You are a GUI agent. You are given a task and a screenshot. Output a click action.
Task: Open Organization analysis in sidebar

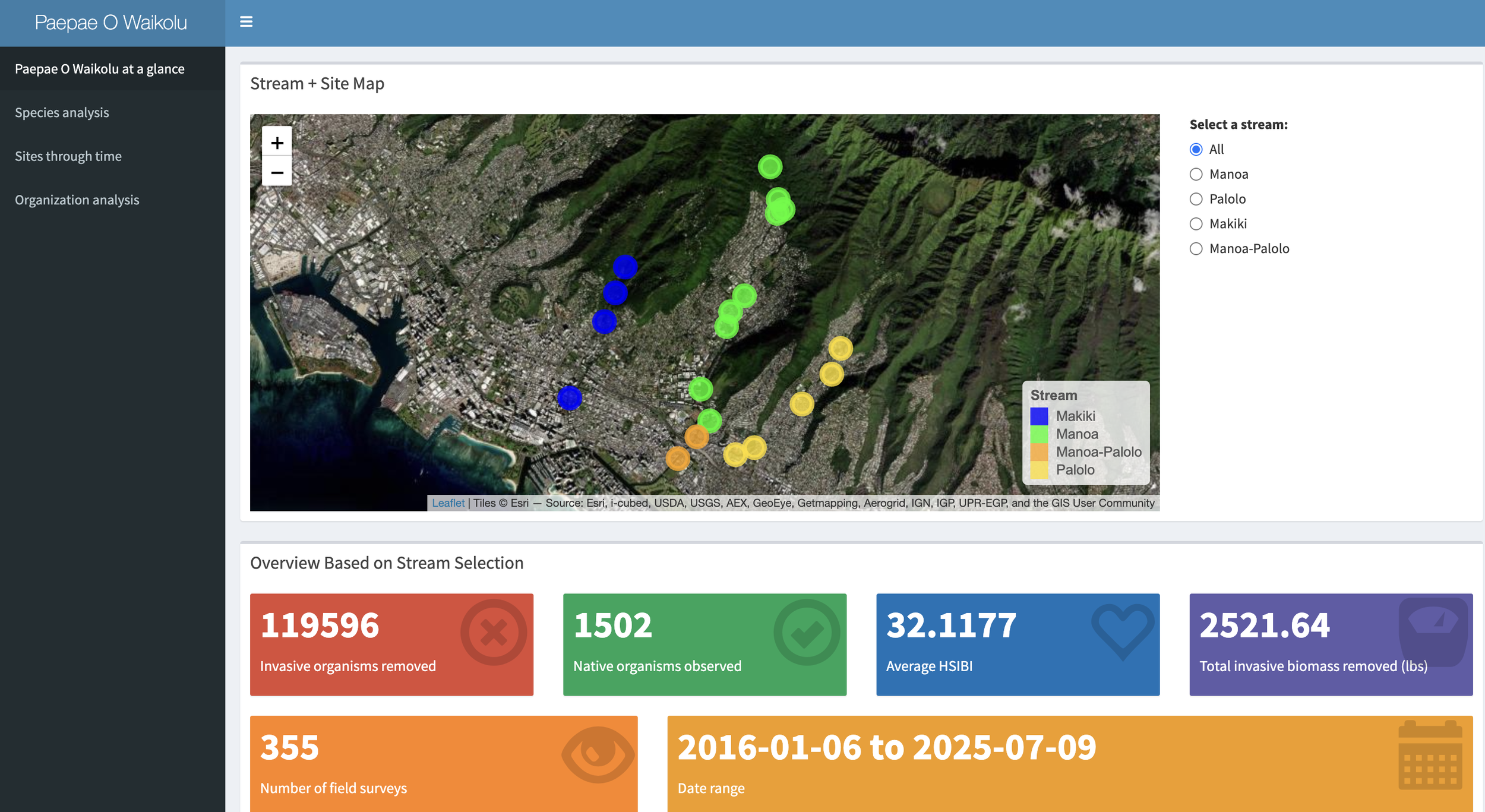[77, 200]
